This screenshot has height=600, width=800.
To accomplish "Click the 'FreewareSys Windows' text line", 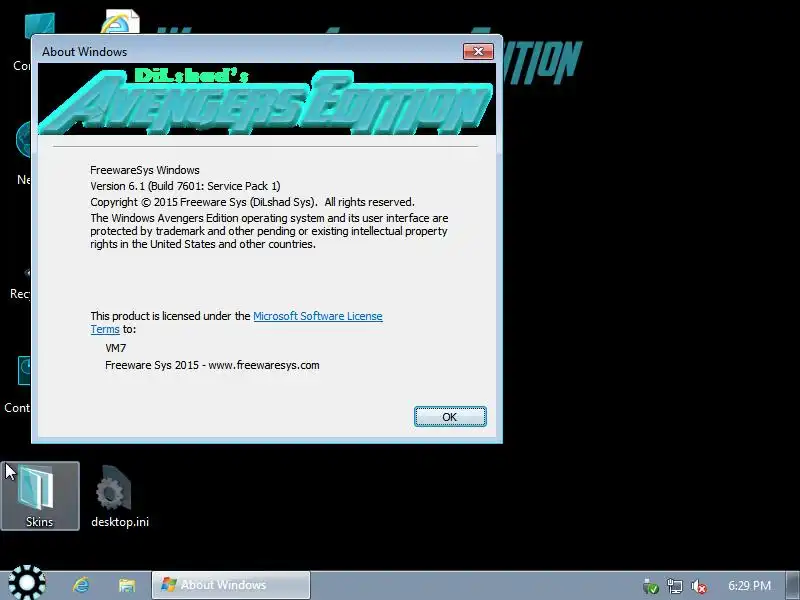I will (145, 170).
